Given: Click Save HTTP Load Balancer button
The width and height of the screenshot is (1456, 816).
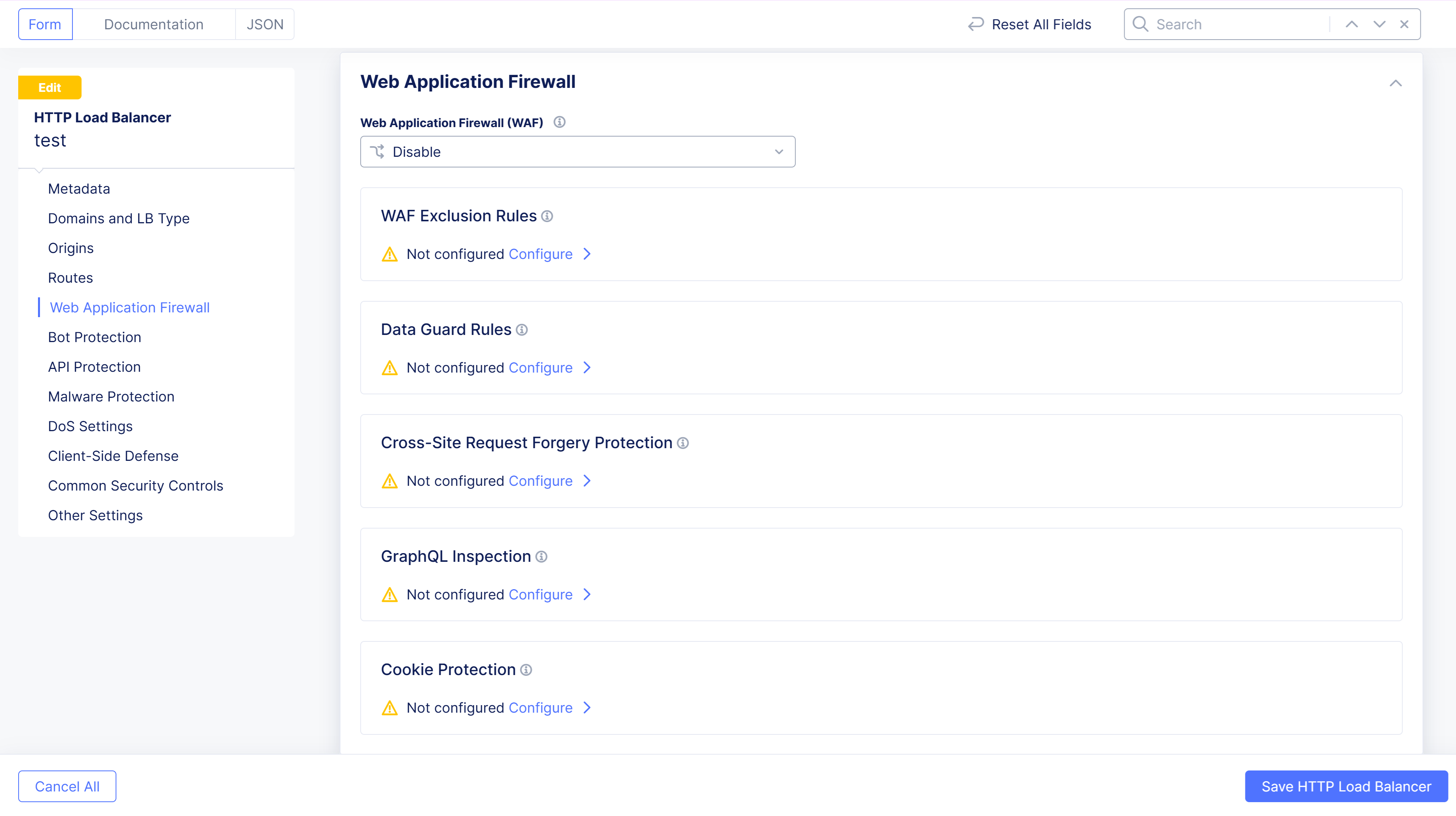Looking at the screenshot, I should (1346, 787).
